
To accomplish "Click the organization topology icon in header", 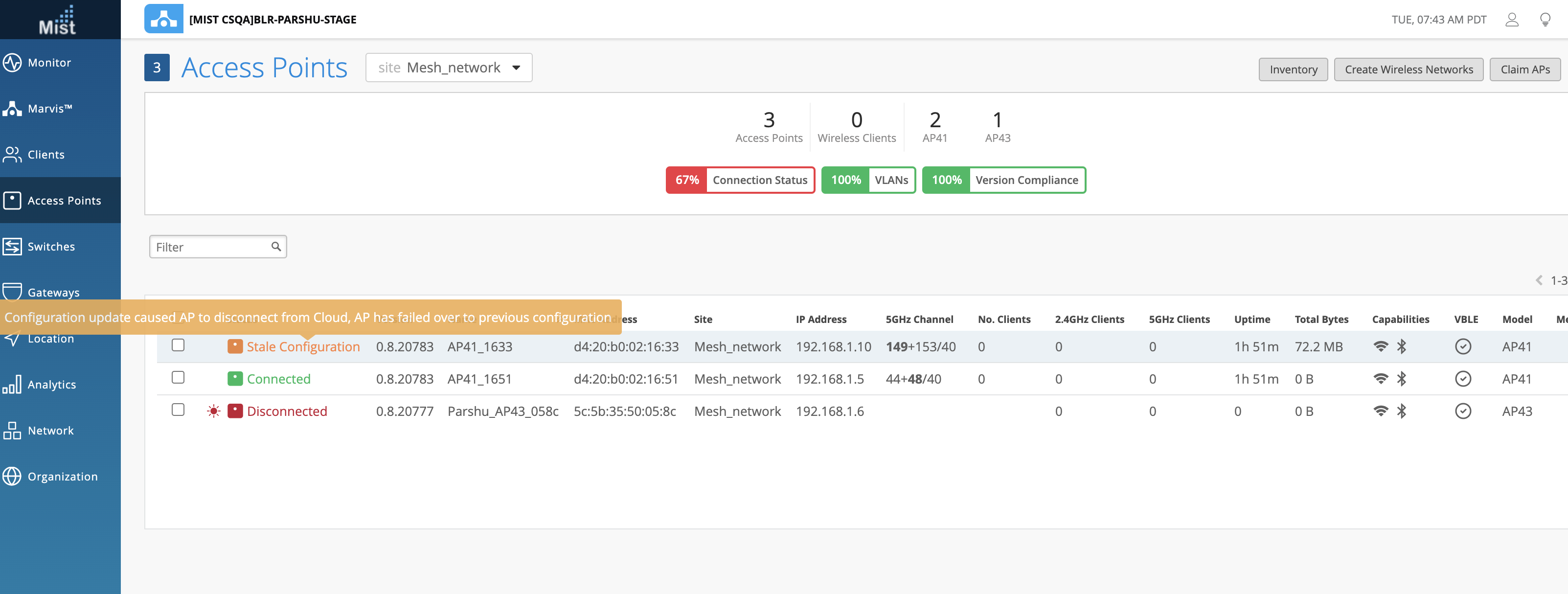I will [x=163, y=19].
